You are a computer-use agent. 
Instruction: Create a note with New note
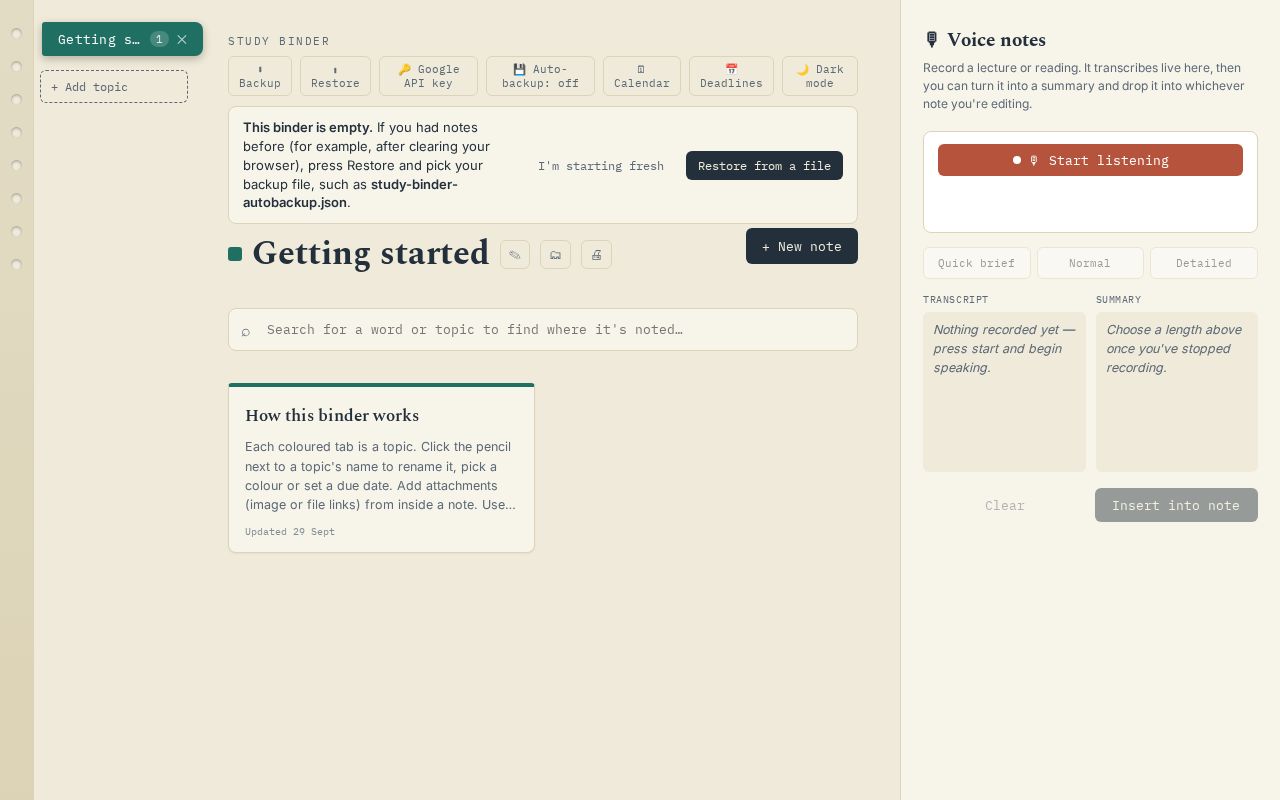coord(802,246)
